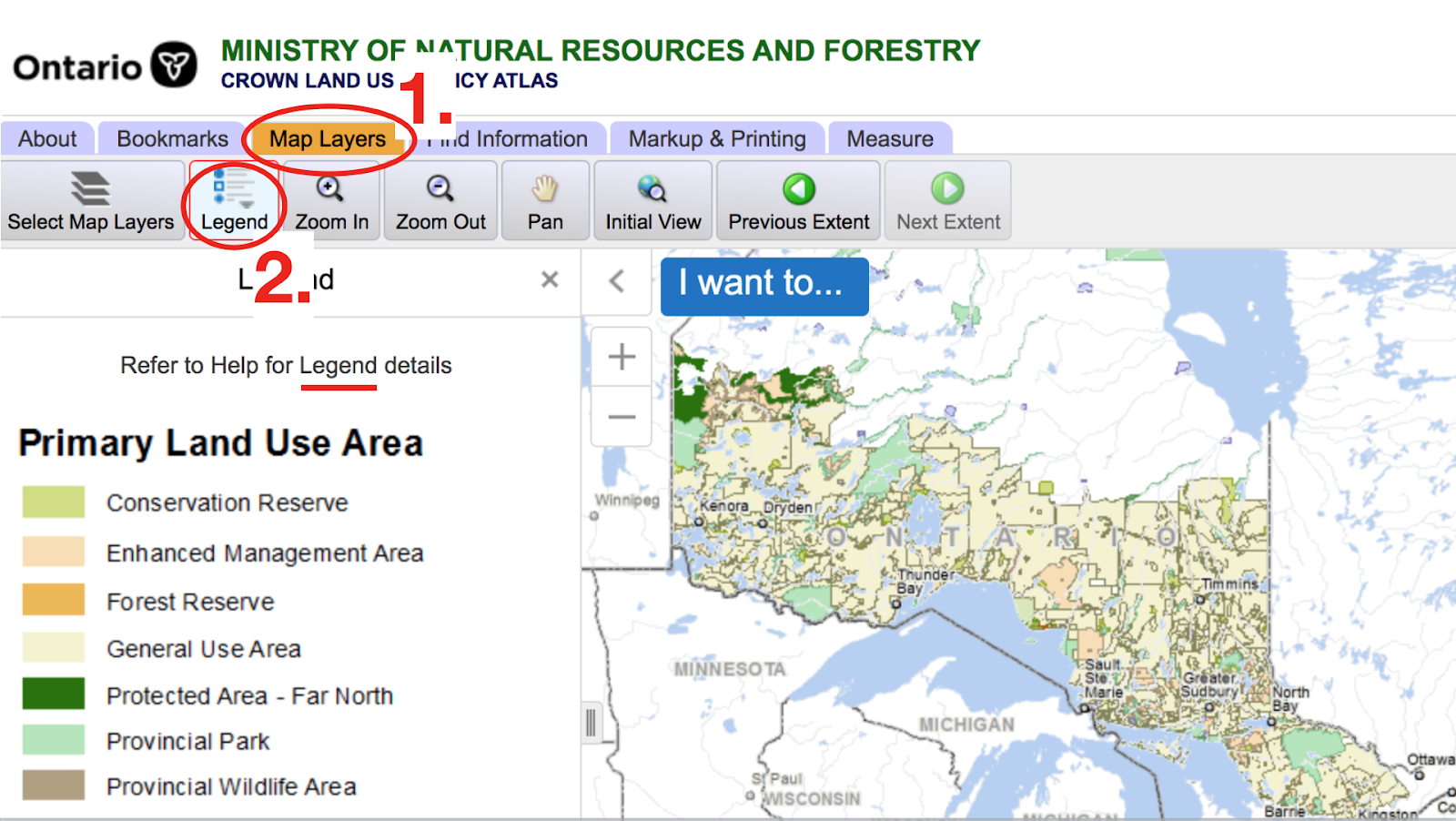Open the Find Information tab
Screen dimensions: 1456x821
(x=508, y=138)
